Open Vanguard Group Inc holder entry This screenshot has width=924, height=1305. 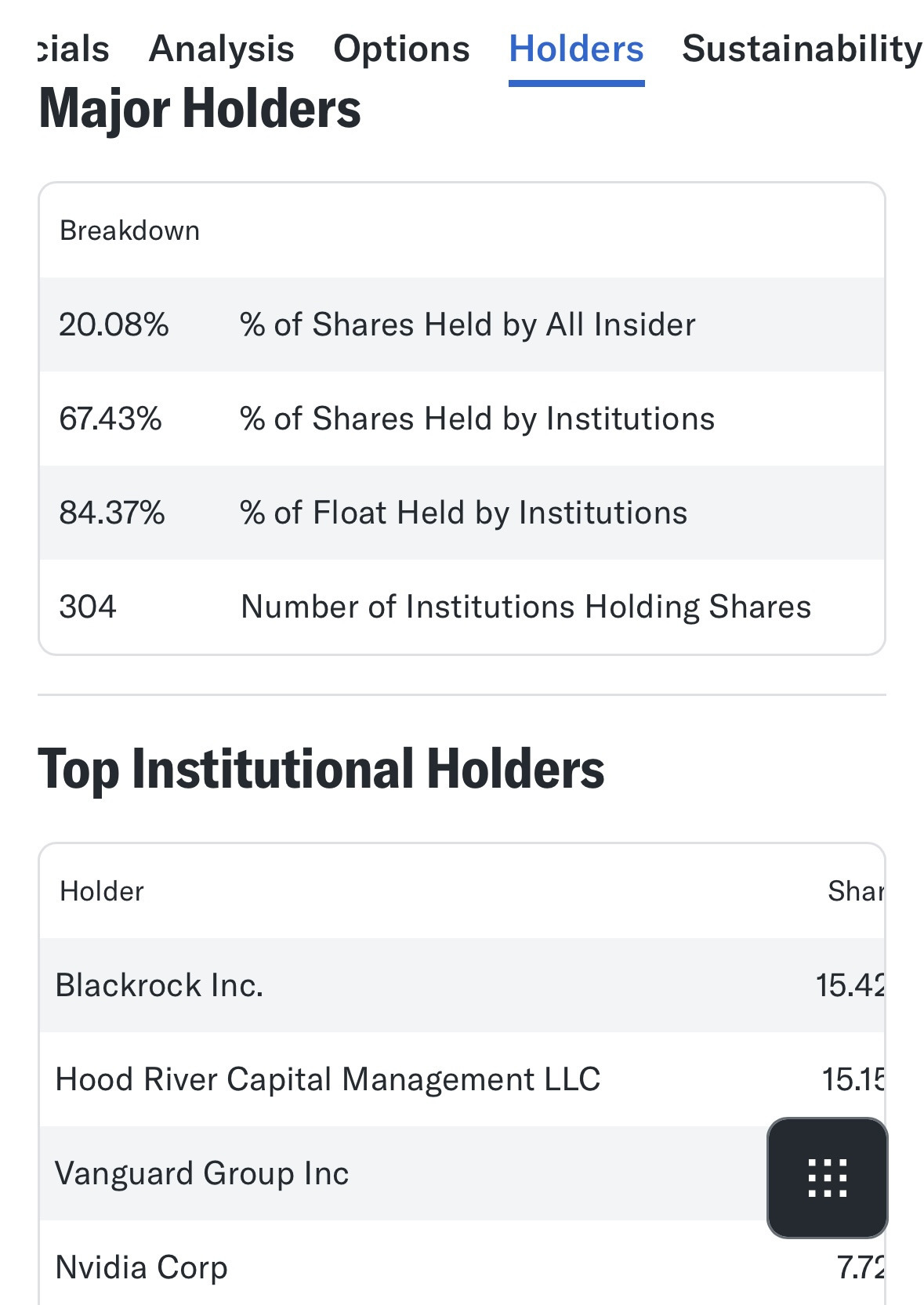(201, 1173)
